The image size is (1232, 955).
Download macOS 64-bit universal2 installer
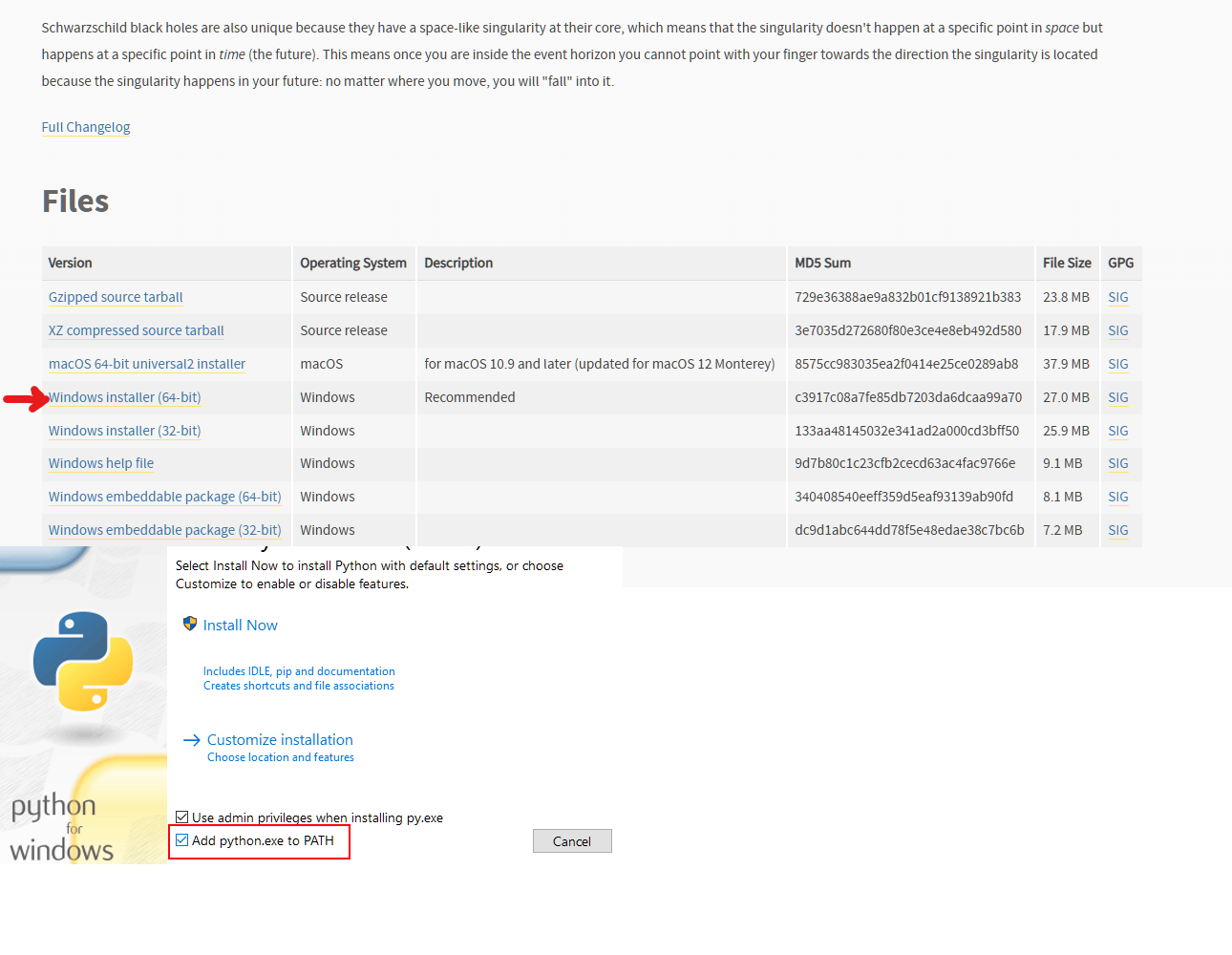point(147,364)
